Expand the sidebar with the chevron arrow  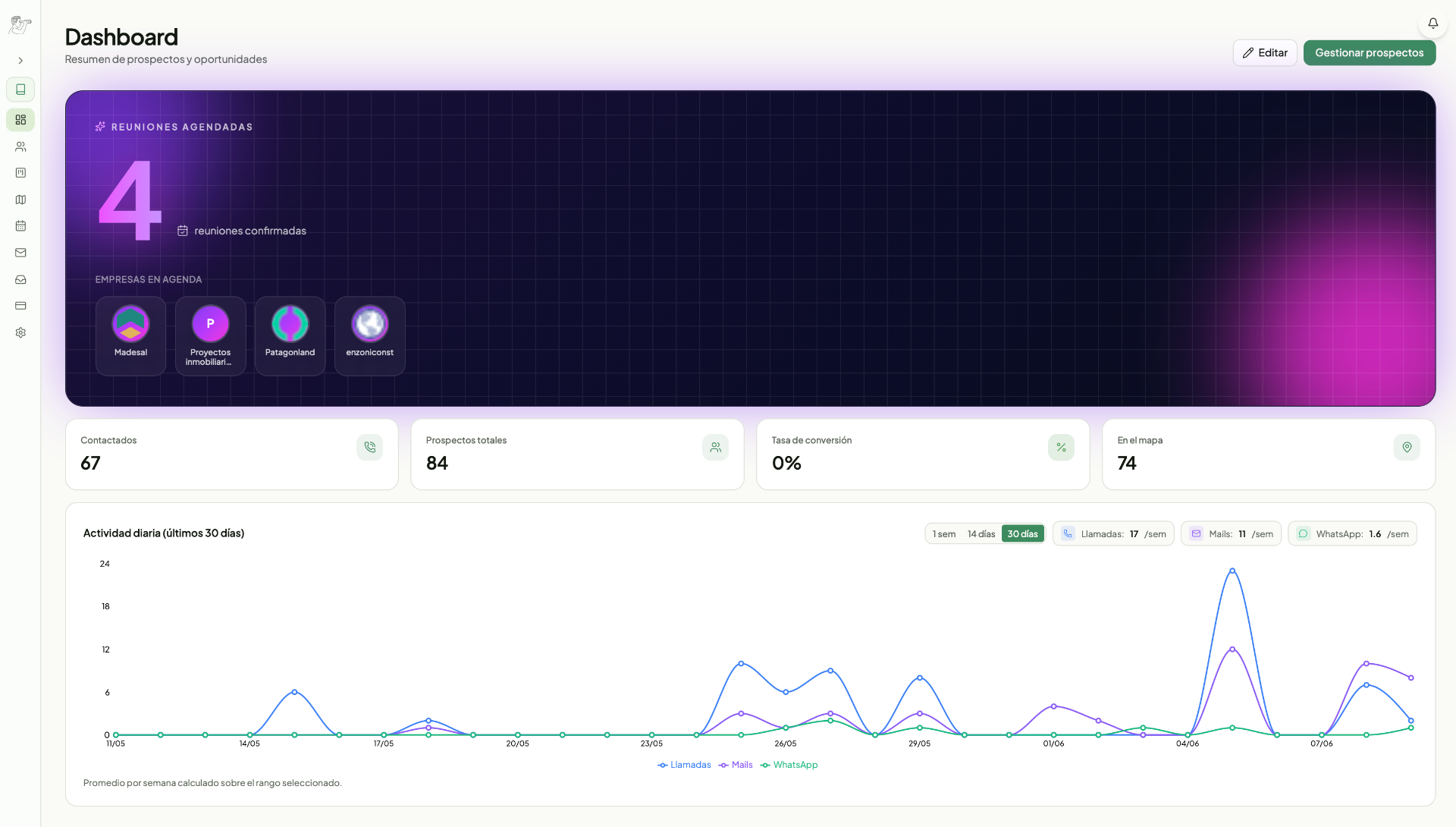tap(20, 61)
